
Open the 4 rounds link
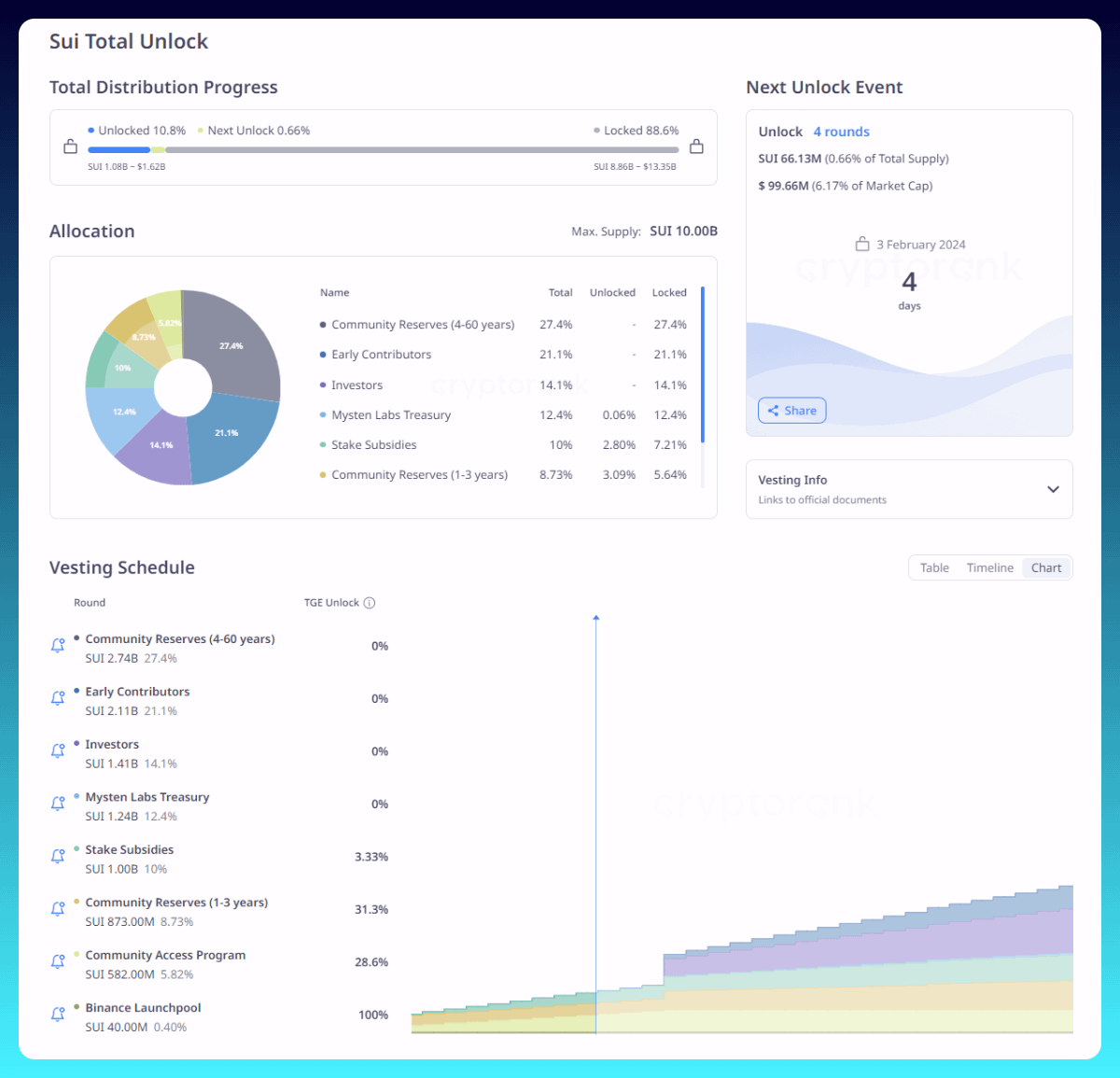(841, 132)
